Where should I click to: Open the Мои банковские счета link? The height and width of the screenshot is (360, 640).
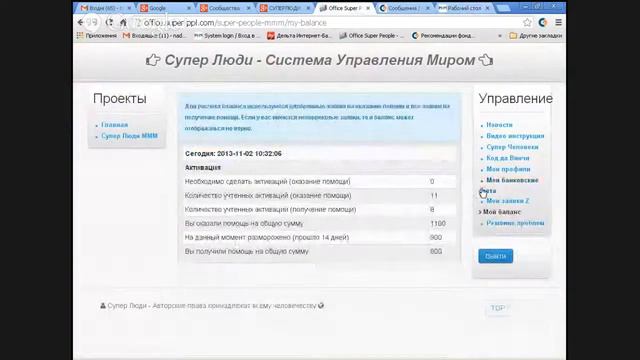[x=512, y=180]
